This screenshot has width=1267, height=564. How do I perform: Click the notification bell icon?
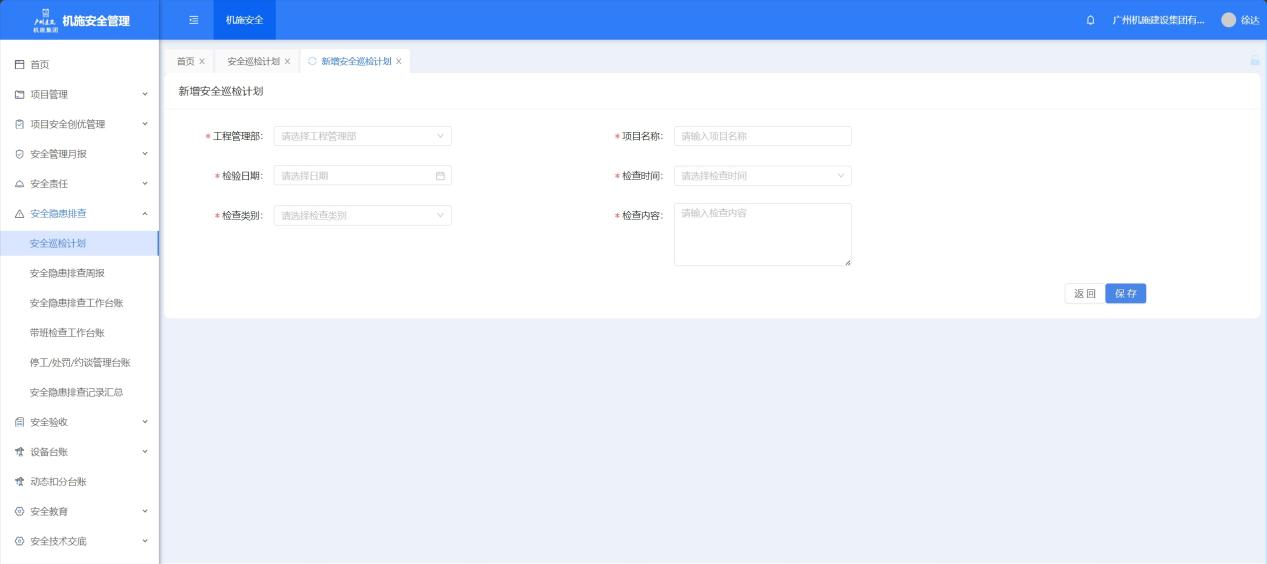pyautogui.click(x=1090, y=20)
